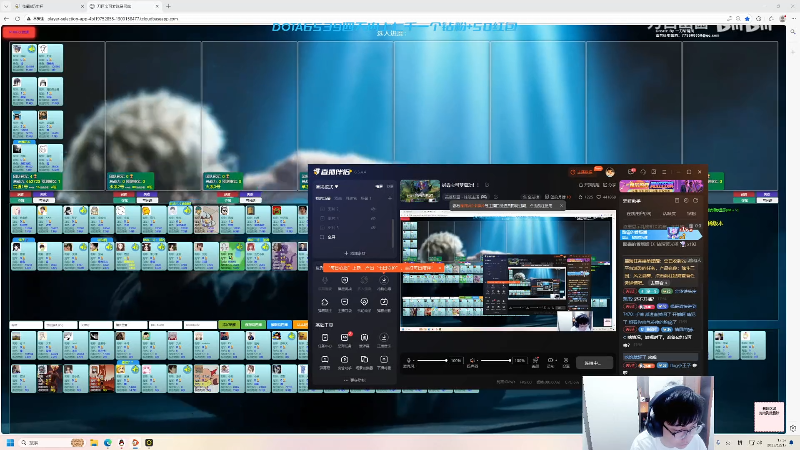Screen dimensions: 800x450
Task: Click the bracket-frame tool icon in third tools row
Action: click(364, 338)
